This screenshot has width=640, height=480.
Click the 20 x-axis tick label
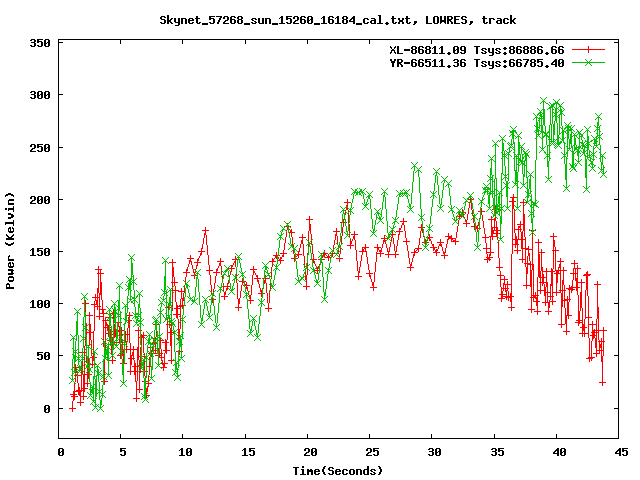pyautogui.click(x=310, y=452)
